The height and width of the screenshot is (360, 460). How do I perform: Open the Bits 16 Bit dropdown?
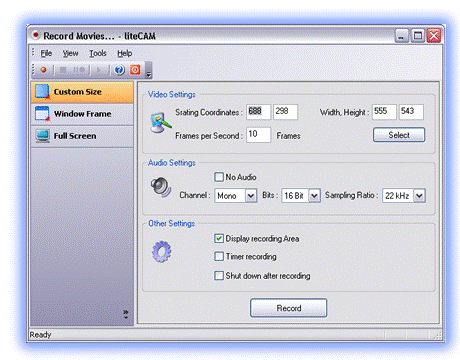(301, 196)
